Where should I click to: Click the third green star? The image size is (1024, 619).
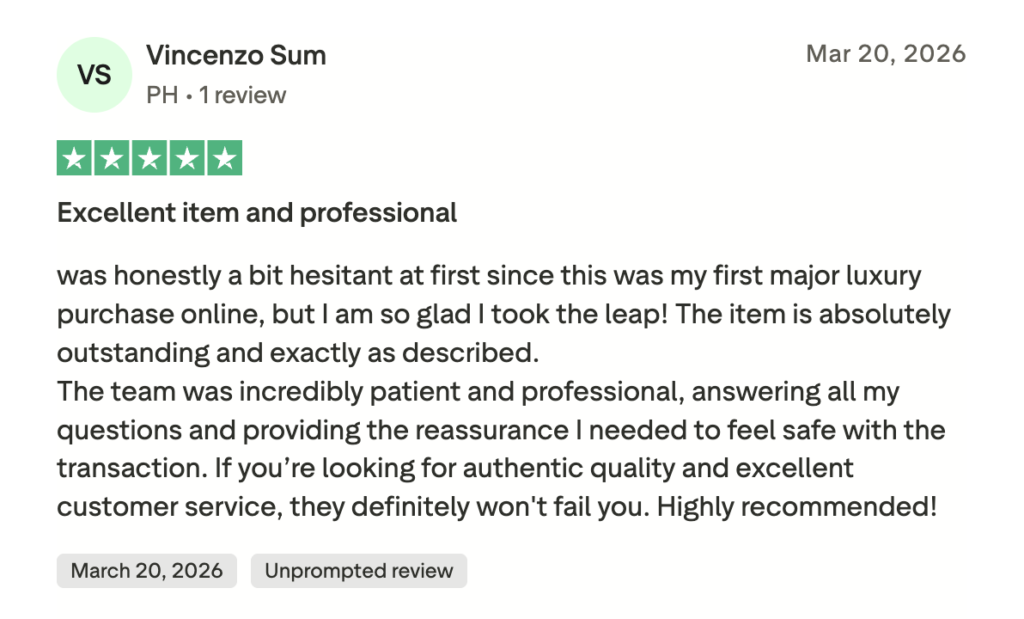149,158
